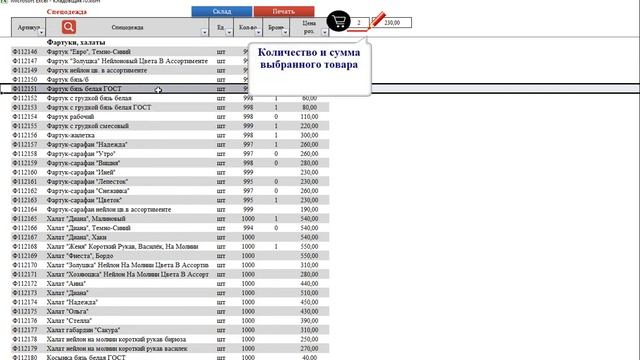Click price 270,00 in row Ф112179
This screenshot has width=640, height=360.
click(310, 349)
